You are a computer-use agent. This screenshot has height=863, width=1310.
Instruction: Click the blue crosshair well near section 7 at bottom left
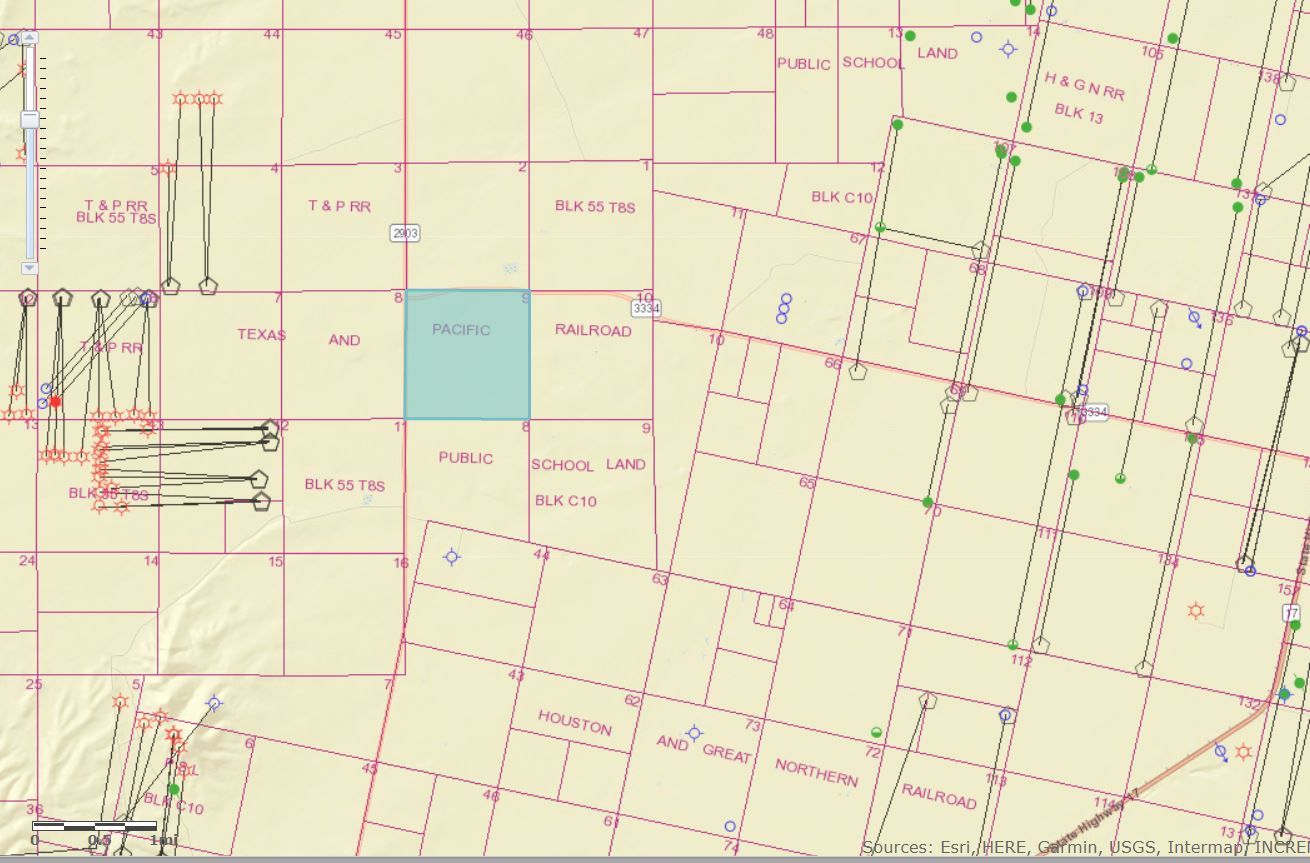click(214, 704)
